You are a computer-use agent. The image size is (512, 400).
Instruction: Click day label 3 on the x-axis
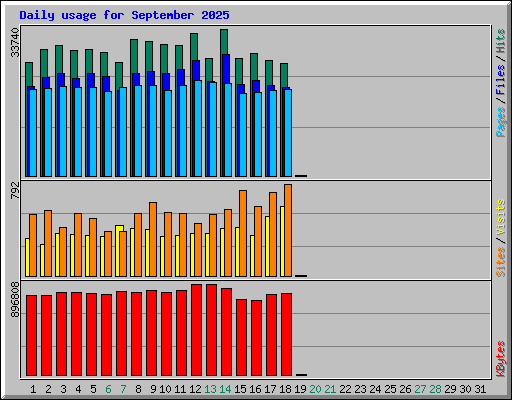[63, 389]
